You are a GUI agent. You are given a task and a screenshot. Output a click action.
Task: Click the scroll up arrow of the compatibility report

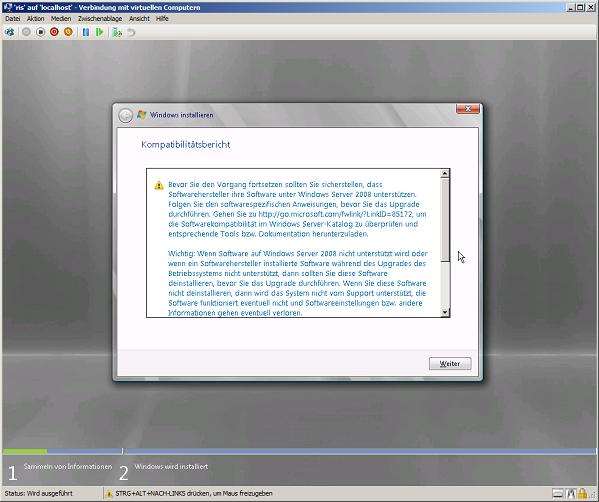(445, 174)
